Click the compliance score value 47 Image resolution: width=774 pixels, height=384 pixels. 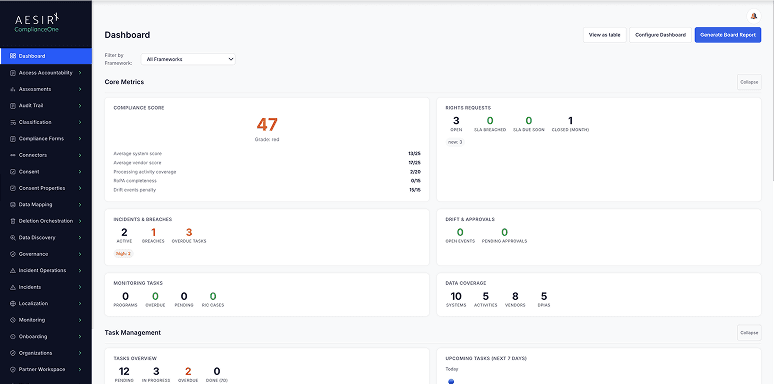pos(267,124)
